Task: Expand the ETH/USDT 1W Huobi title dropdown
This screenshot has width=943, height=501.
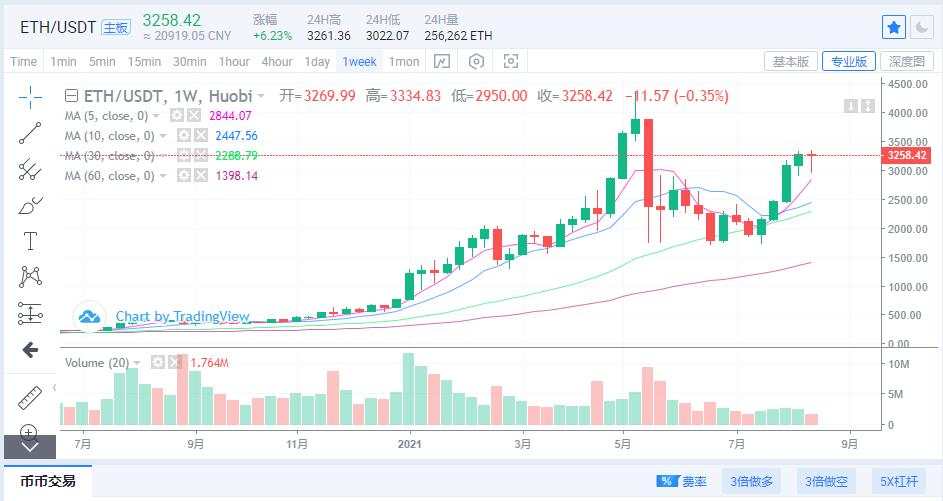Action: [x=261, y=96]
